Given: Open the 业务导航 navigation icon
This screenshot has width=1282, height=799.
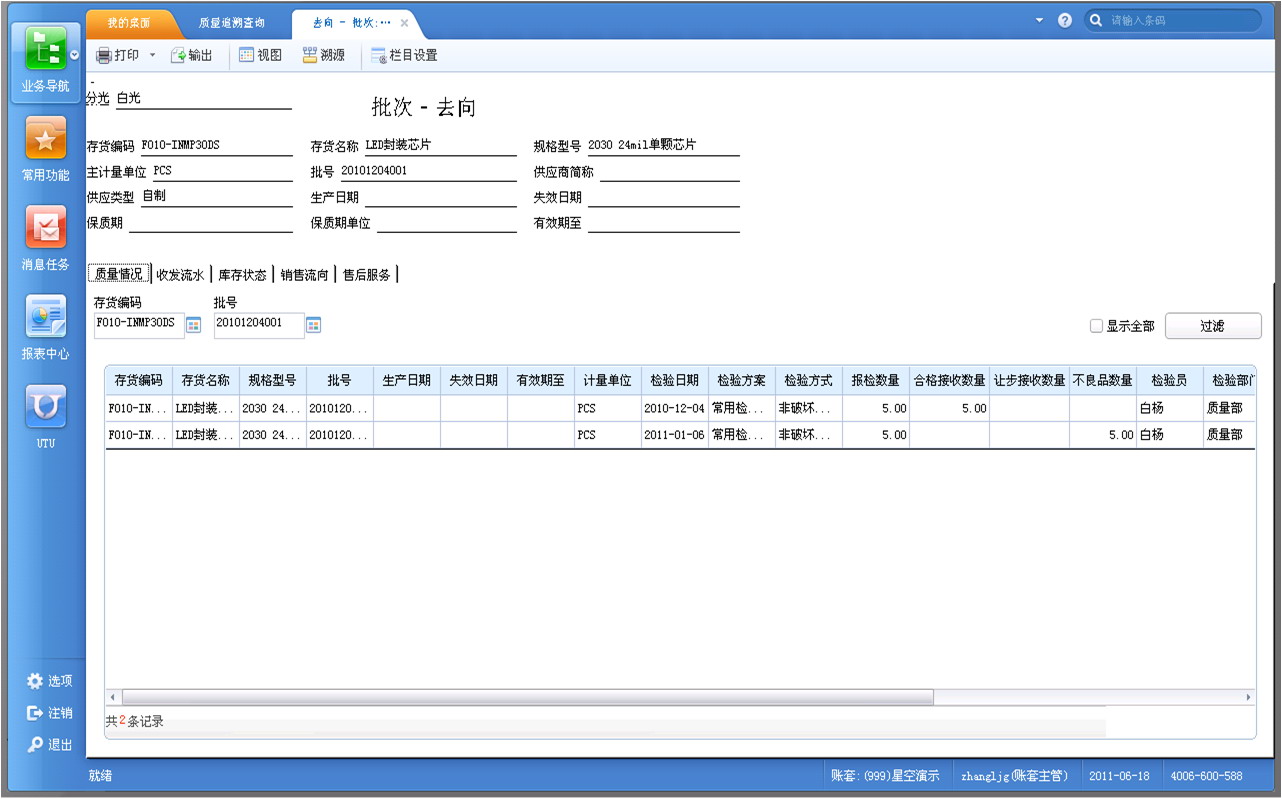Looking at the screenshot, I should (x=45, y=58).
